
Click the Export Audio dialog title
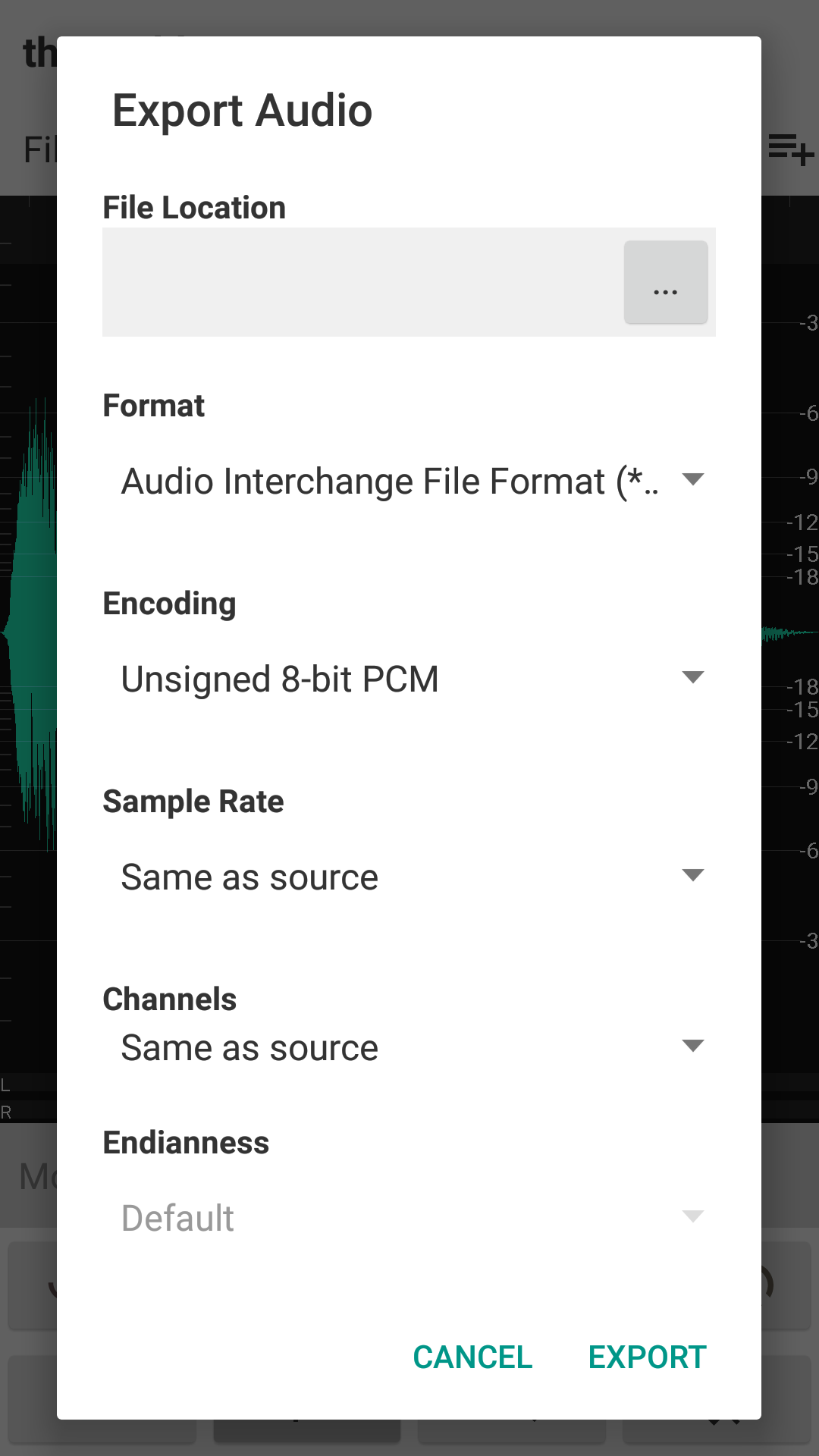click(242, 109)
